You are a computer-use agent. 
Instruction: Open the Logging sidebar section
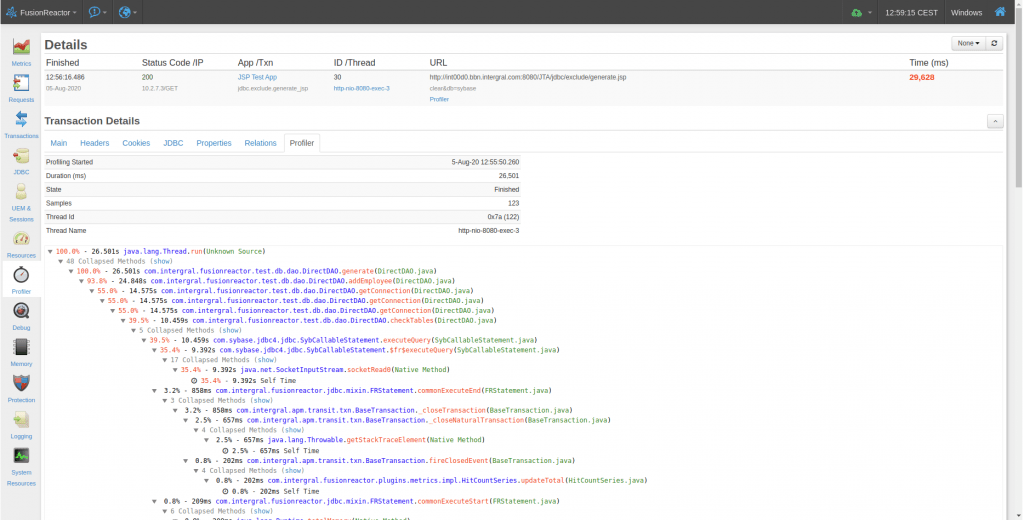pos(21,425)
